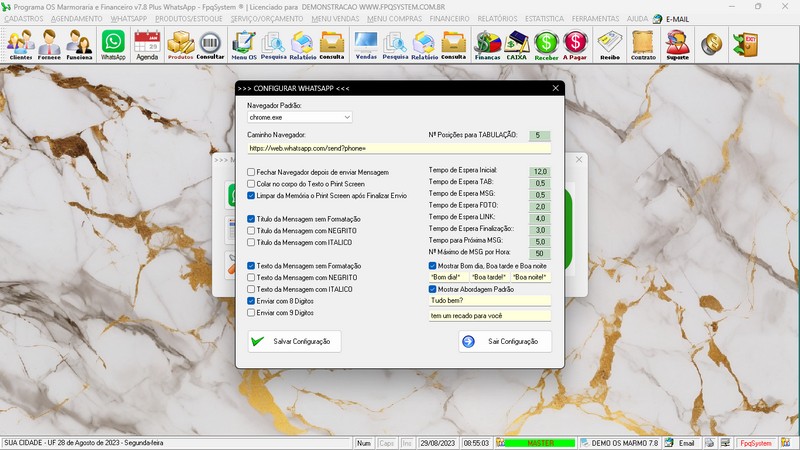Enable Enviar com 9 Dígitos
Screen dimensions: 800x450
pyautogui.click(x=251, y=313)
